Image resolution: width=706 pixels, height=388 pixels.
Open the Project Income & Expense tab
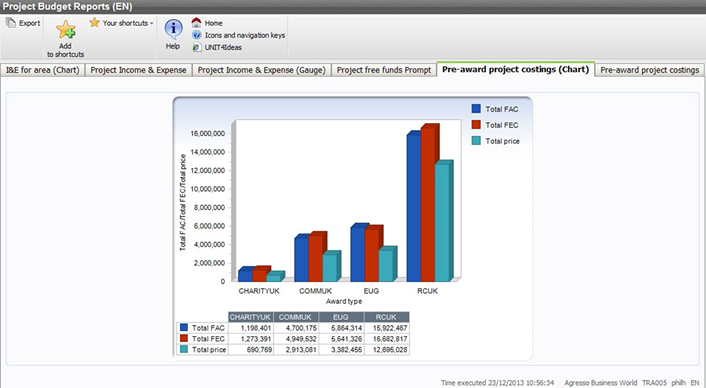[x=138, y=70]
